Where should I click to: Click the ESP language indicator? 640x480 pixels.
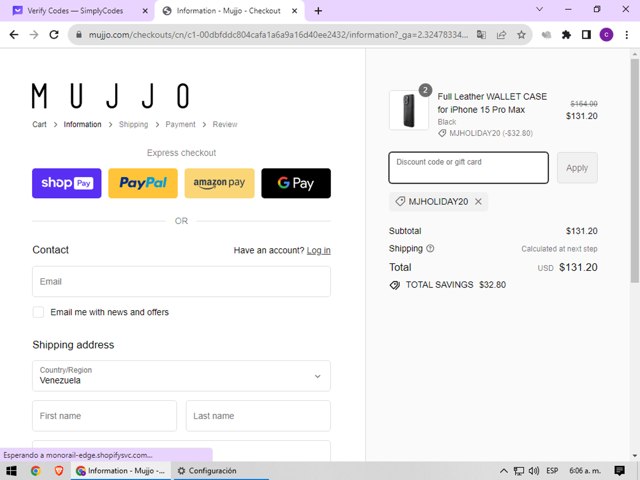552,471
